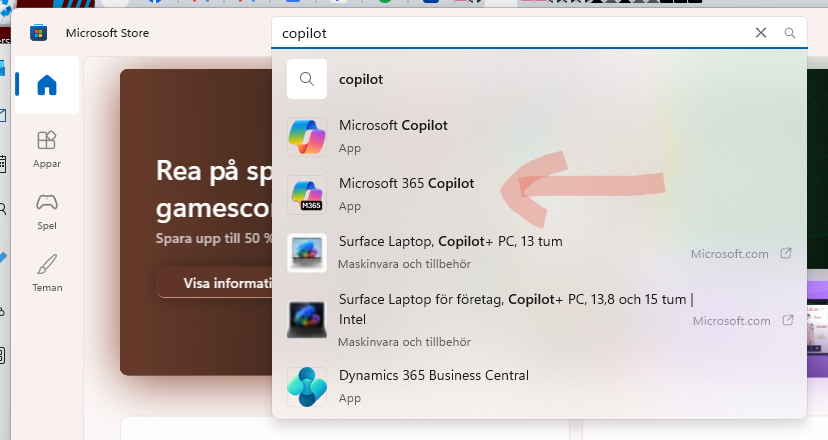The height and width of the screenshot is (440, 828).
Task: Clear the search box with the X
Action: (x=760, y=33)
